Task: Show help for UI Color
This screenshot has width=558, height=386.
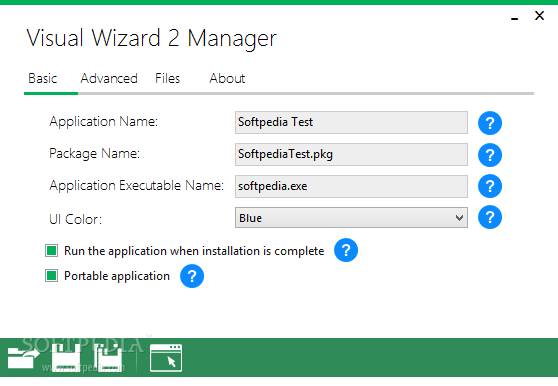Action: pyautogui.click(x=490, y=217)
